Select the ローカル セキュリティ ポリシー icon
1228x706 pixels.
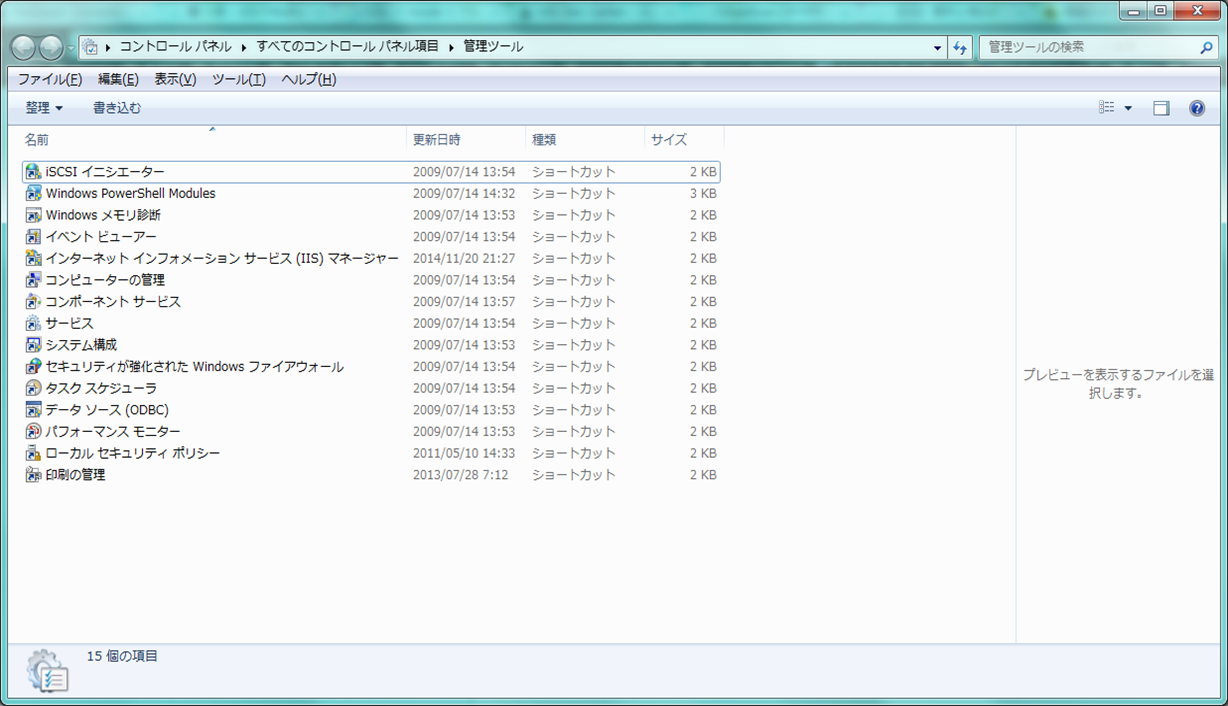click(x=33, y=453)
